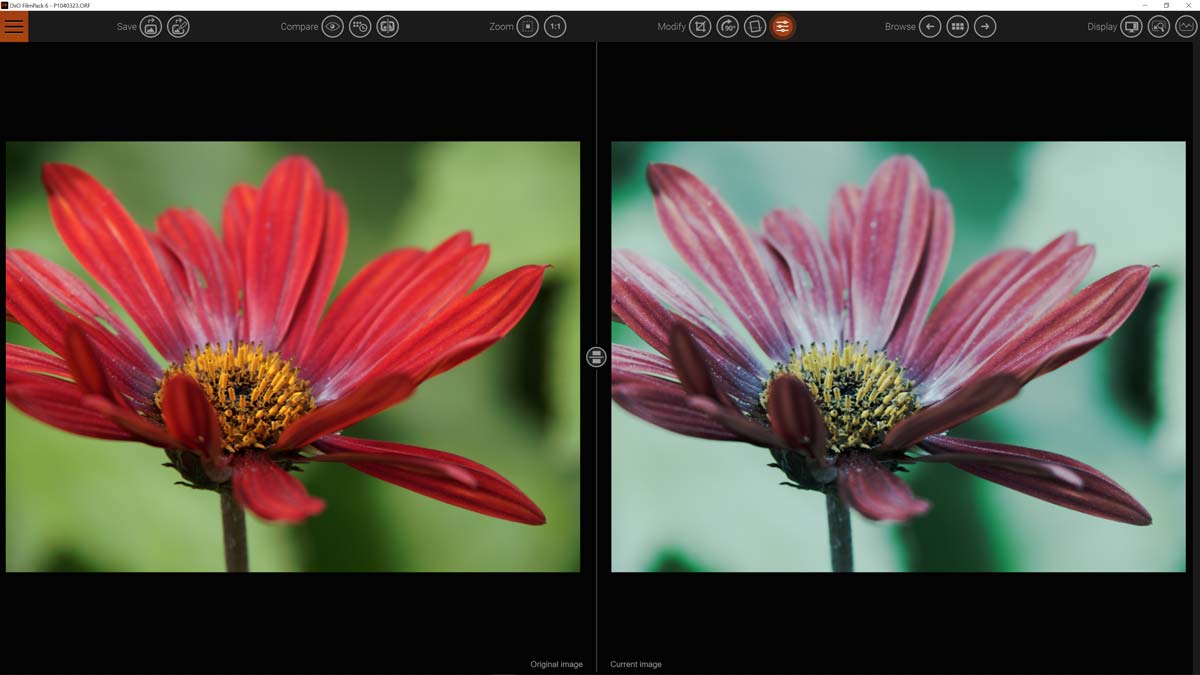Show the histogram display
This screenshot has height=675, width=1200.
1184,26
